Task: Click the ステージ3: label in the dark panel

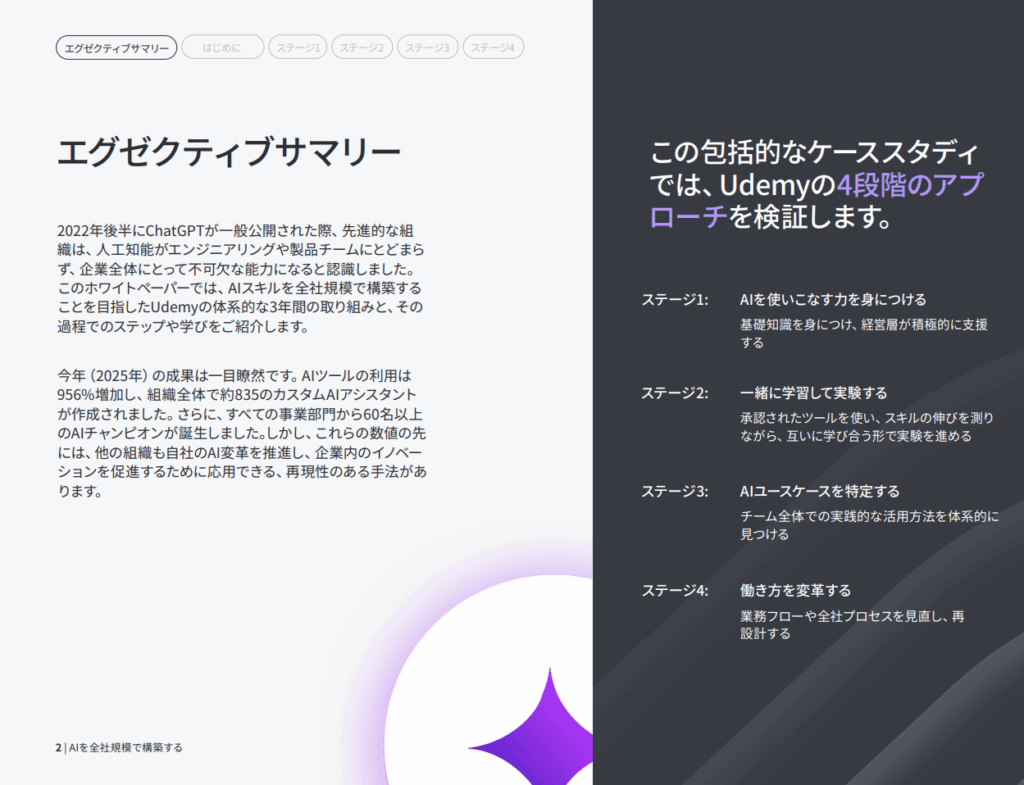Action: click(x=675, y=491)
